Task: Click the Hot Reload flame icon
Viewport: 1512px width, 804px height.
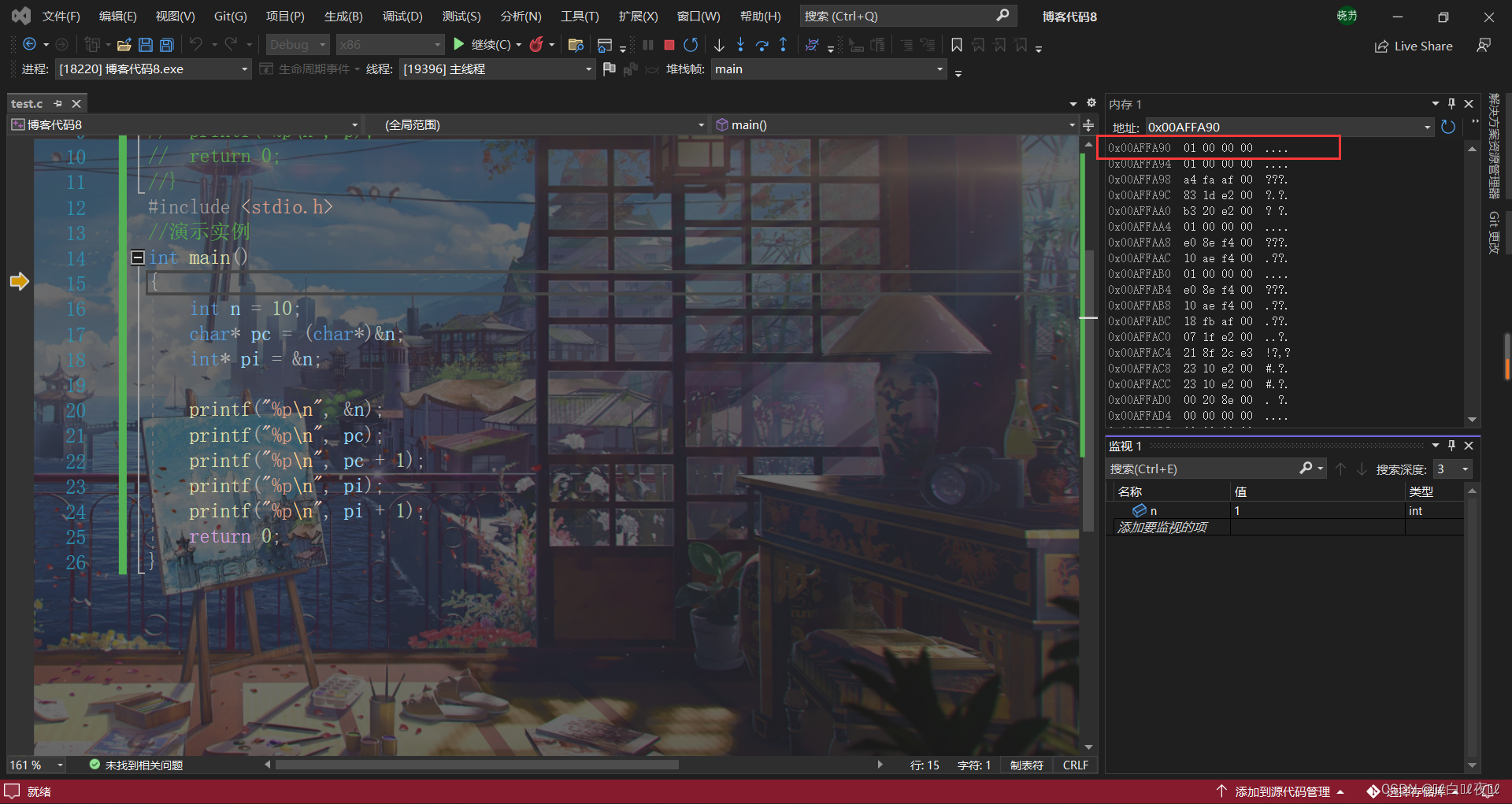Action: tap(536, 45)
